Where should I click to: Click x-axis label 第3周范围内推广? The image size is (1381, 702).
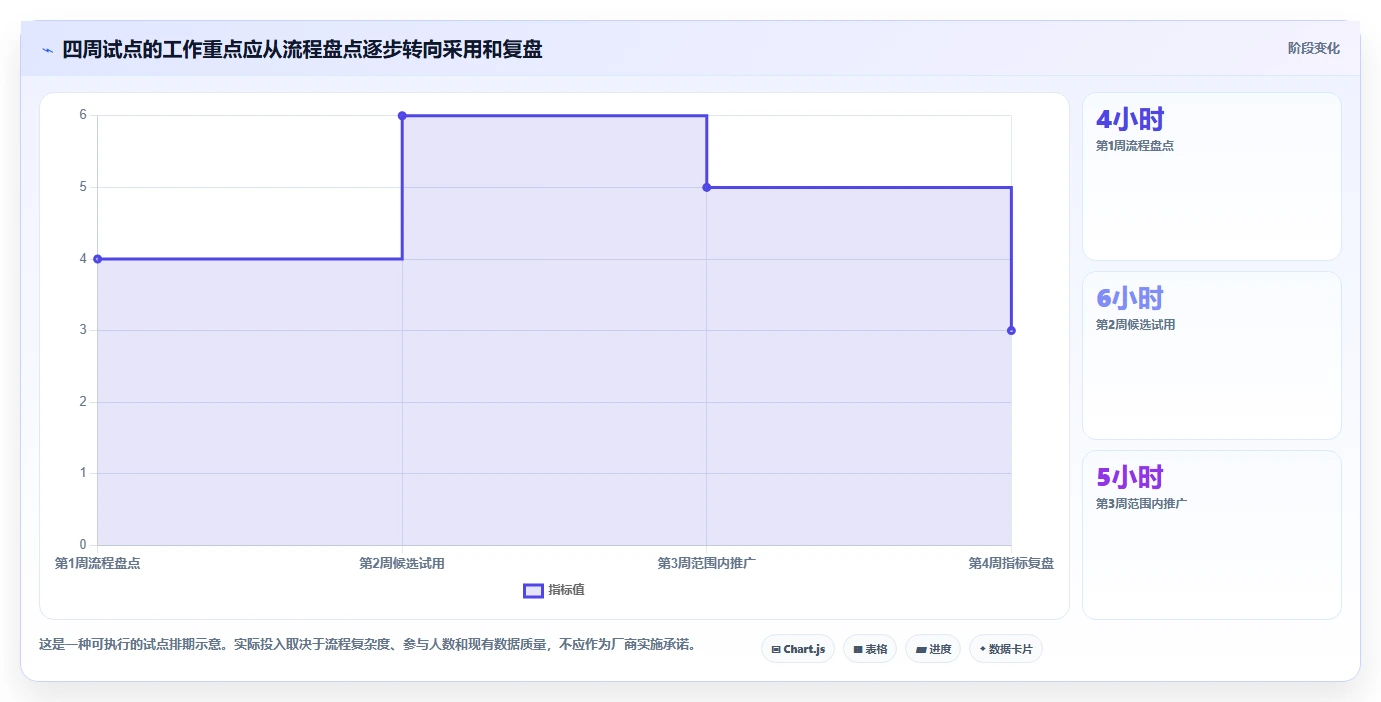[706, 563]
